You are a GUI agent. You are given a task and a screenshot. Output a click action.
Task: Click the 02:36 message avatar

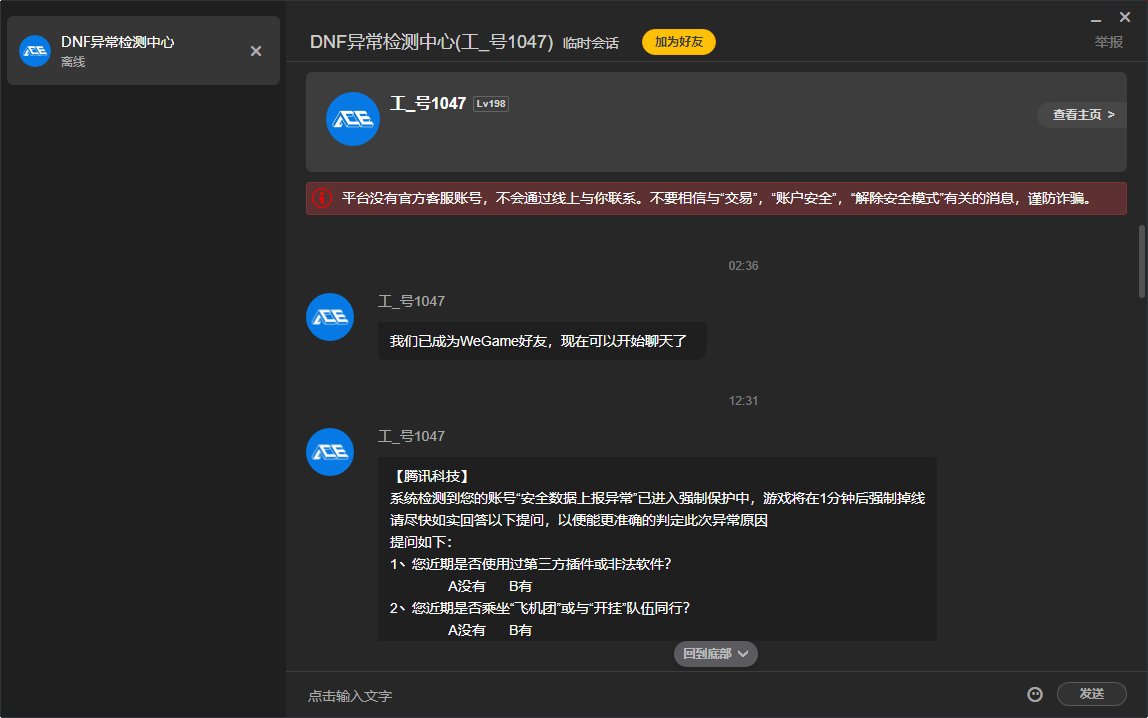tap(329, 317)
